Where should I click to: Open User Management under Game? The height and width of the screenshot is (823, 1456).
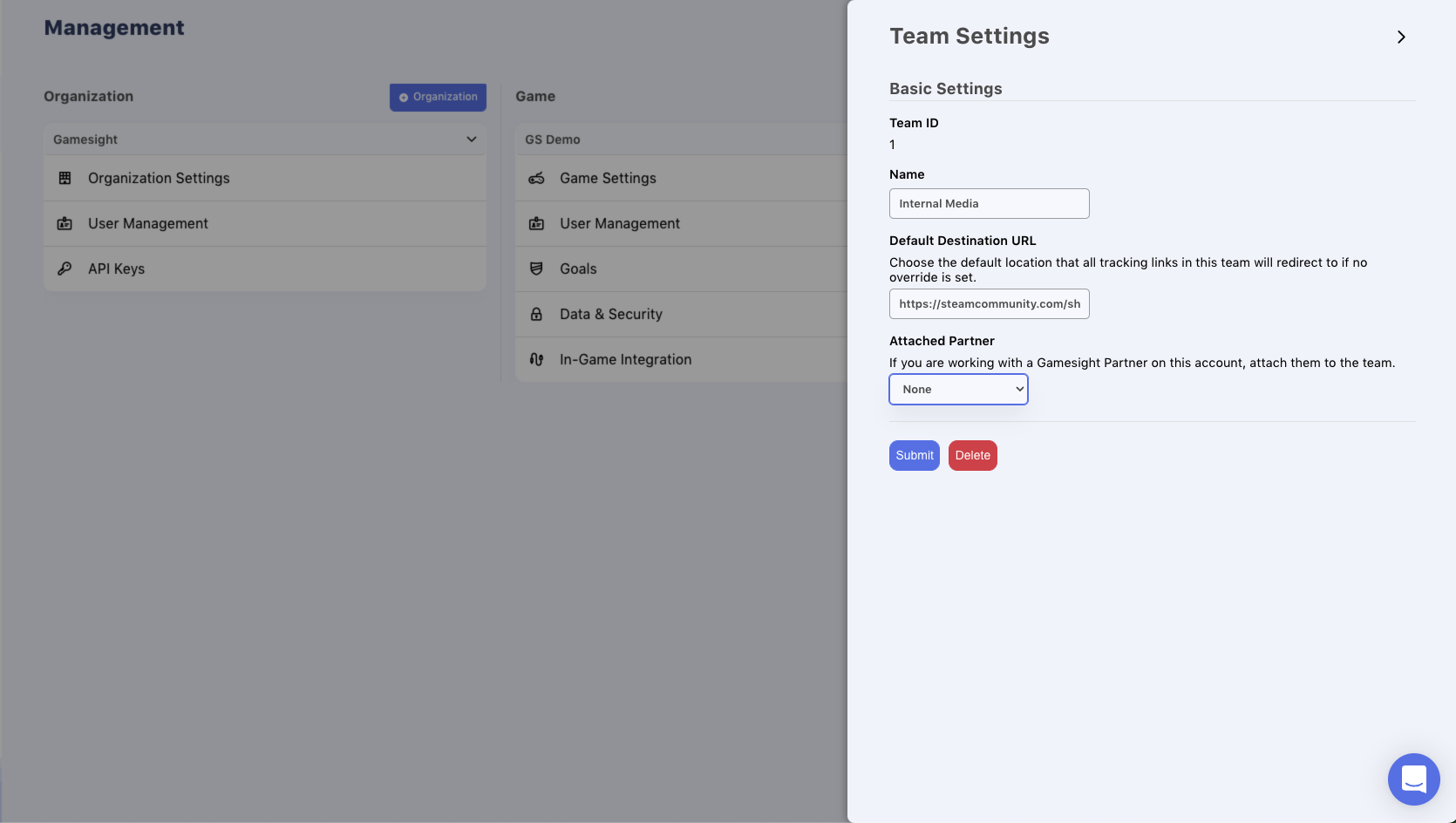[681, 223]
